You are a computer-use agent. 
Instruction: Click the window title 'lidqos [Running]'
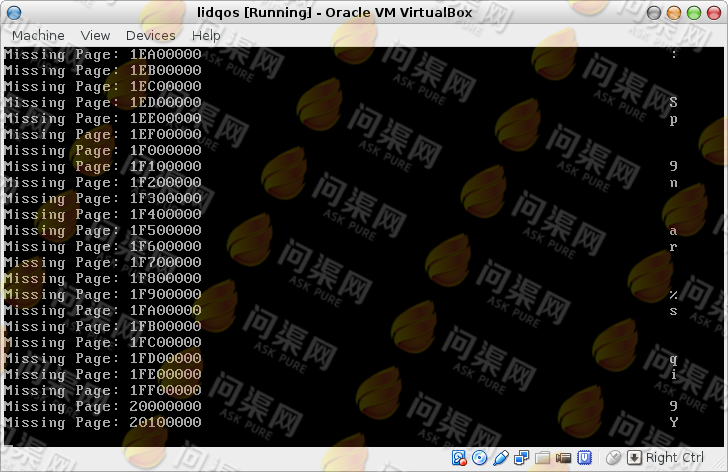[x=254, y=13]
